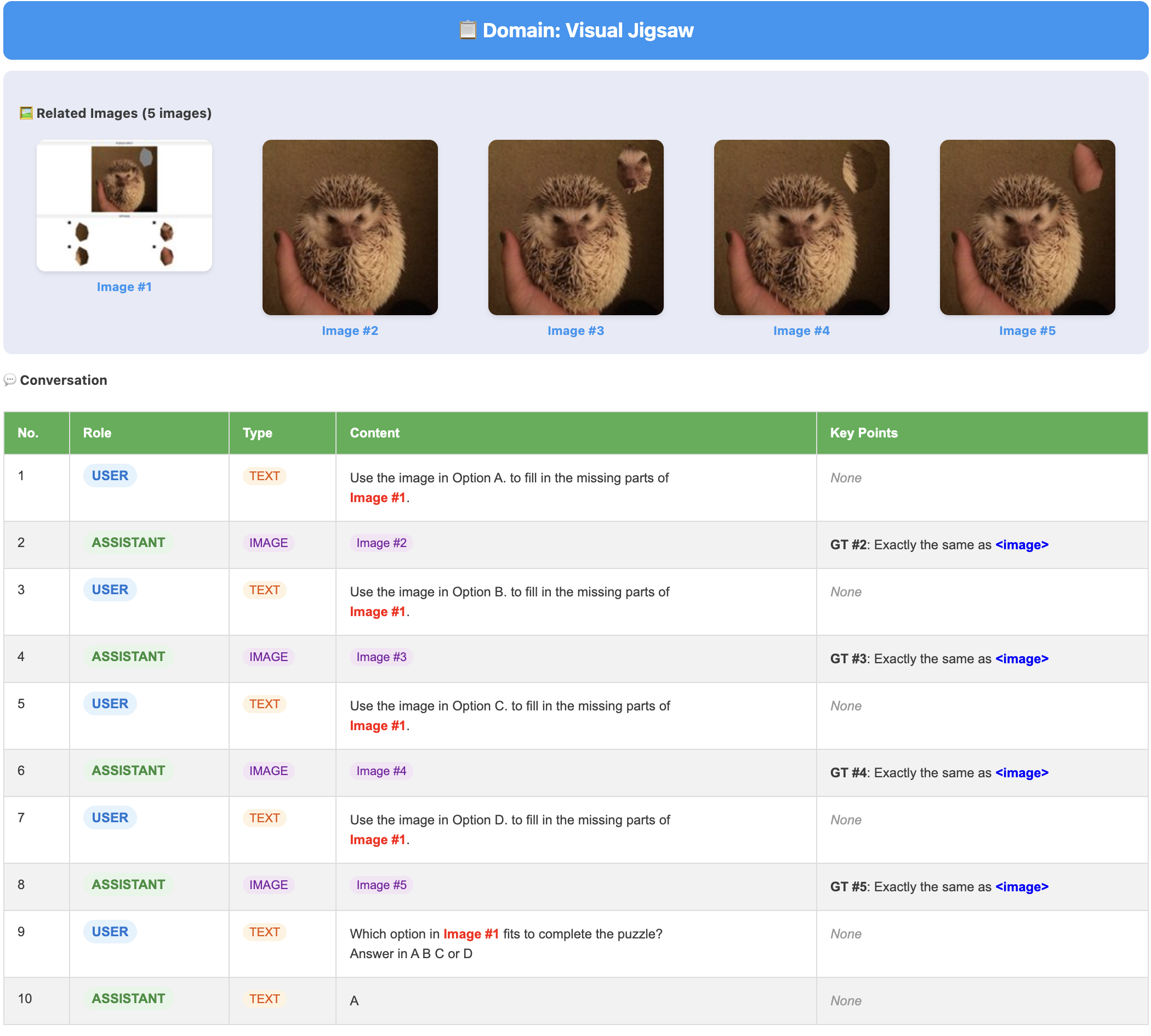Screen dimensions: 1151x1036
Task: Open Image #1 puzzle thumbnail
Action: [124, 206]
